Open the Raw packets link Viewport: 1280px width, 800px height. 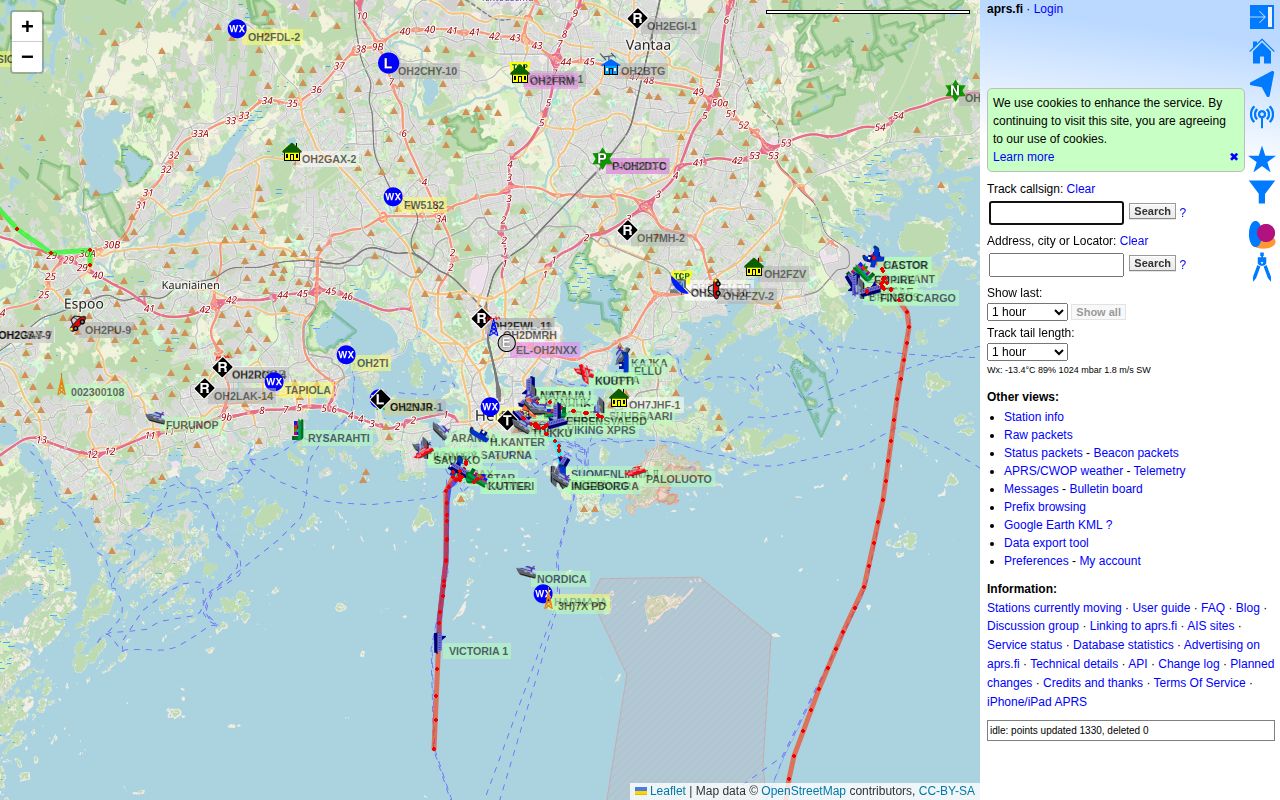click(1038, 435)
